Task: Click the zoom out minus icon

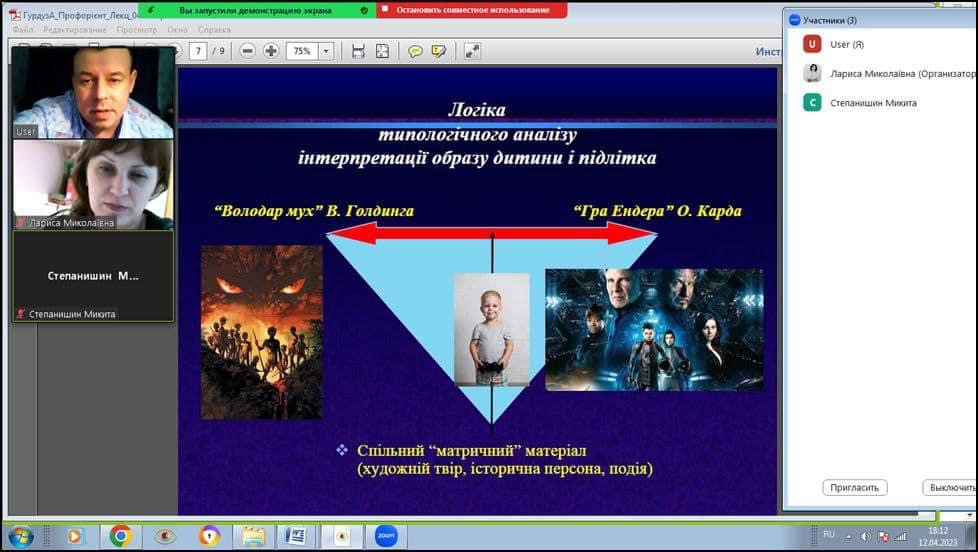Action: (x=247, y=51)
